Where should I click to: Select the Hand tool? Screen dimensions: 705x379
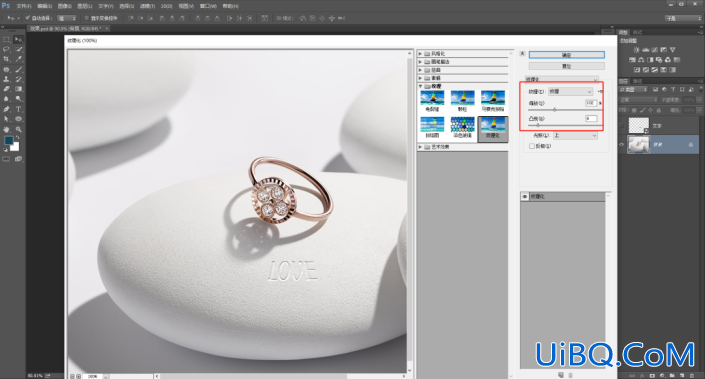coord(6,129)
